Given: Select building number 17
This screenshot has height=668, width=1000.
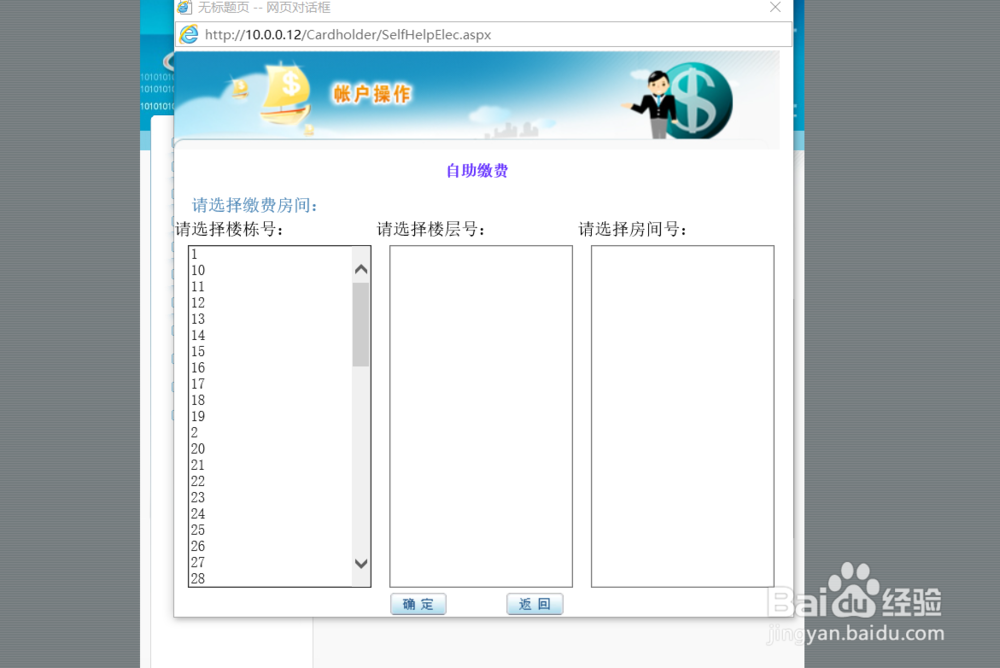Looking at the screenshot, I should coord(270,384).
